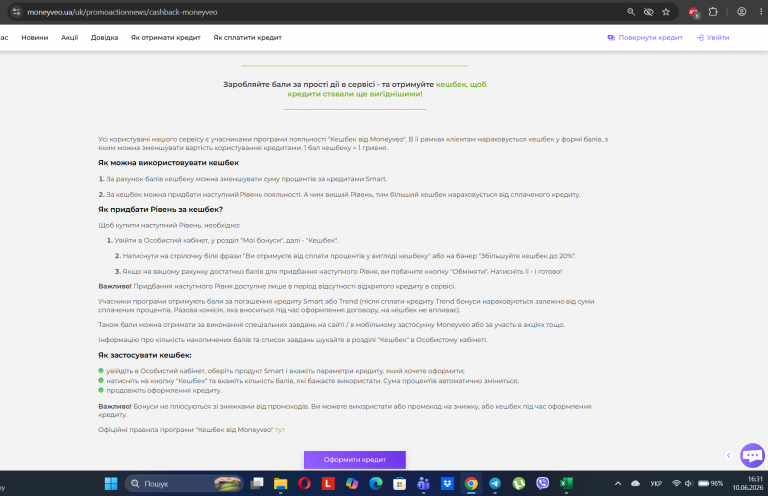The image size is (768, 496).
Task: Click the zoom magnifier icon in address bar
Action: click(x=631, y=12)
